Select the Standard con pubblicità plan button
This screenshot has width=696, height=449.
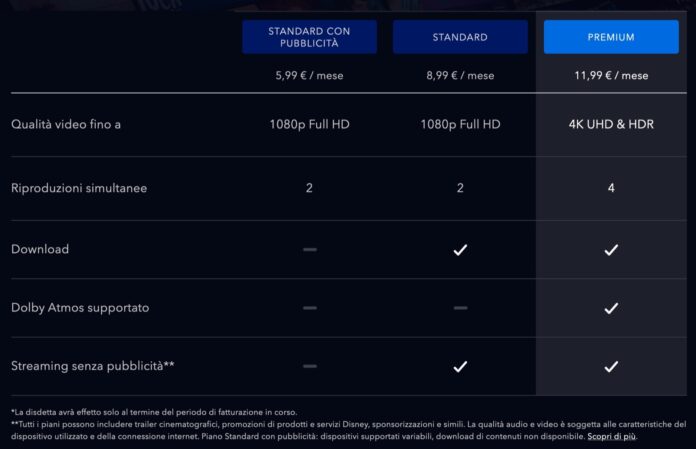tap(309, 37)
